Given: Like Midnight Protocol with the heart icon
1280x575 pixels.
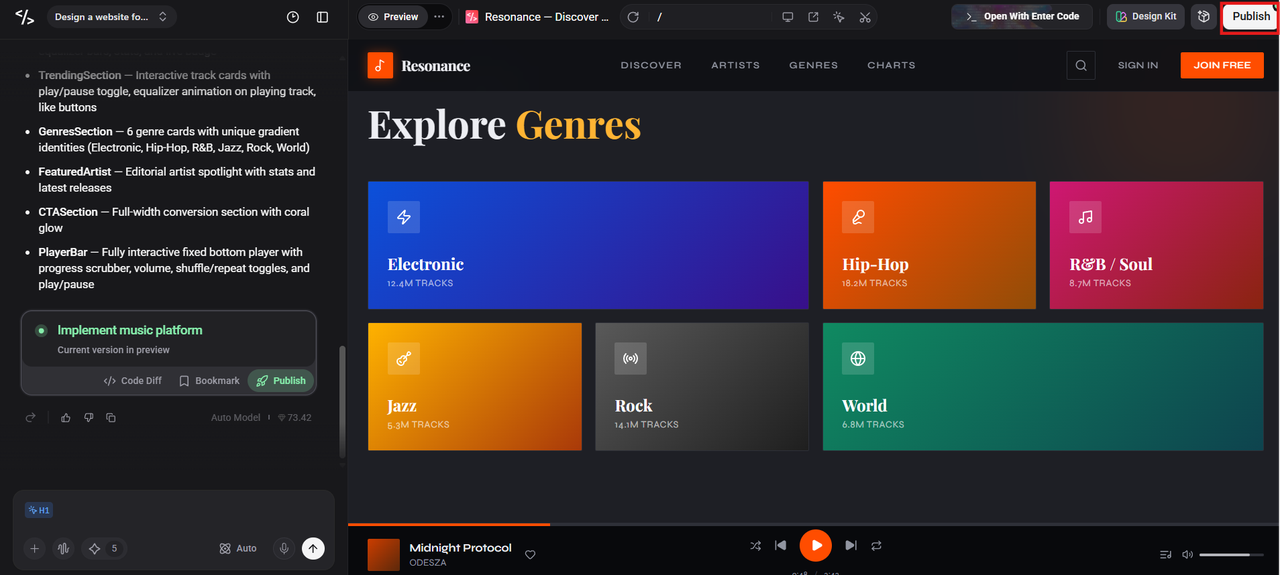Looking at the screenshot, I should 530,554.
